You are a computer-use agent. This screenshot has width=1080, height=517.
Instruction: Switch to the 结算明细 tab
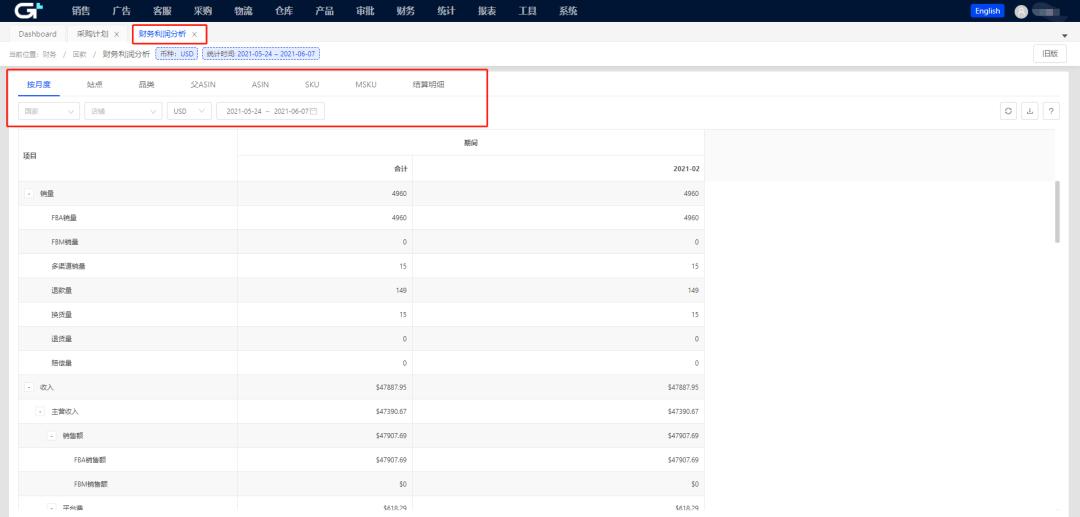pos(429,84)
